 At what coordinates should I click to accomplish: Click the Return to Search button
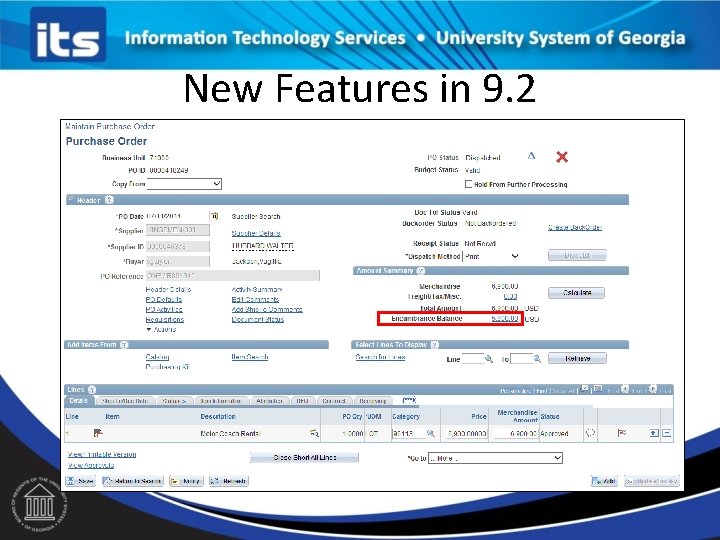[132, 481]
